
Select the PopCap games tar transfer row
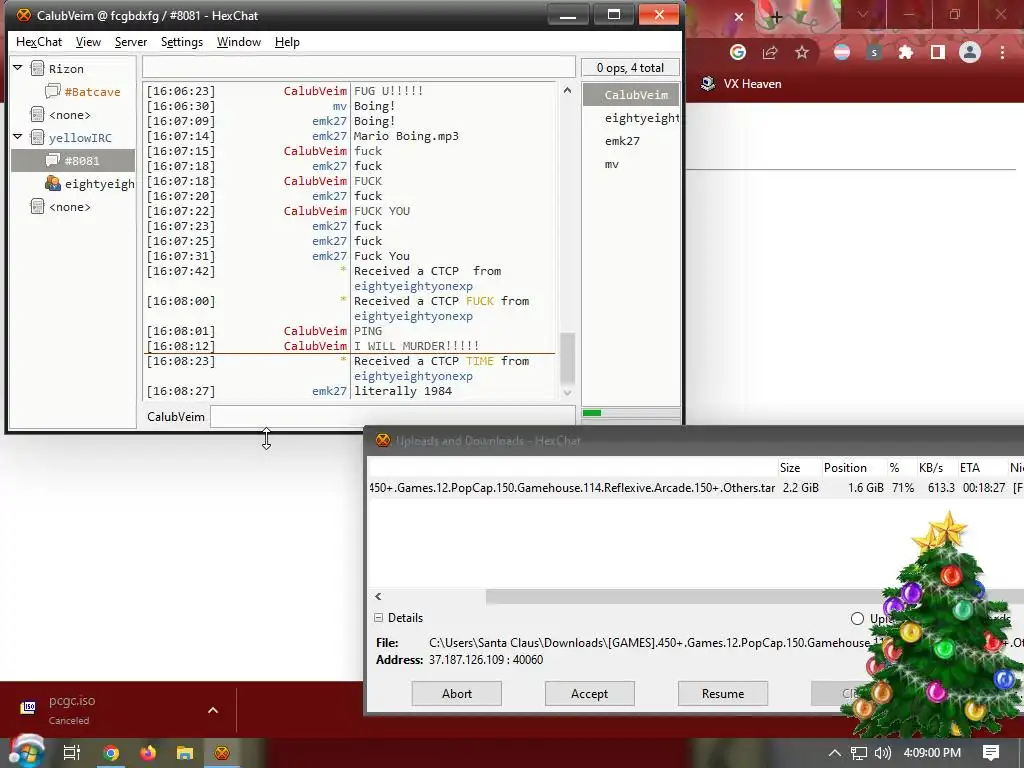click(x=696, y=488)
